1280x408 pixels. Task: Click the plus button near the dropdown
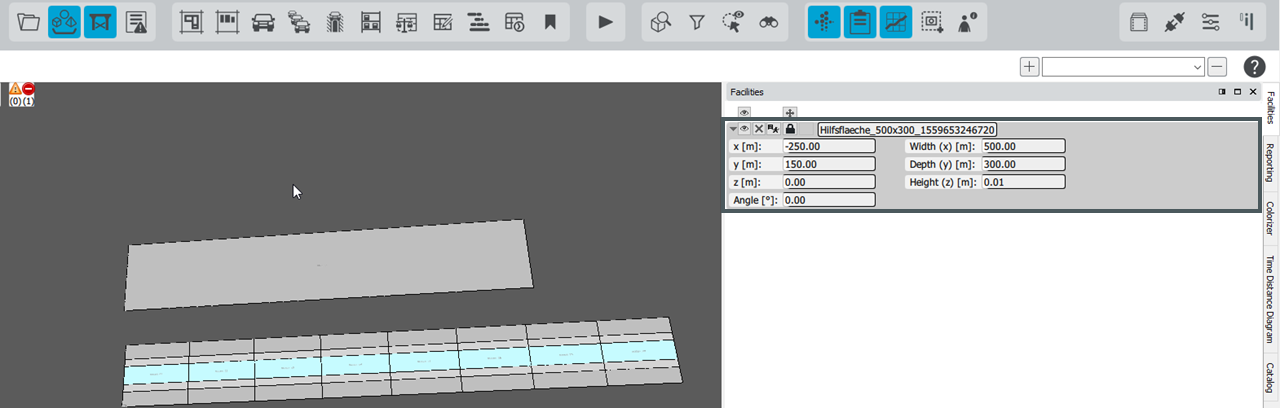(x=1029, y=67)
